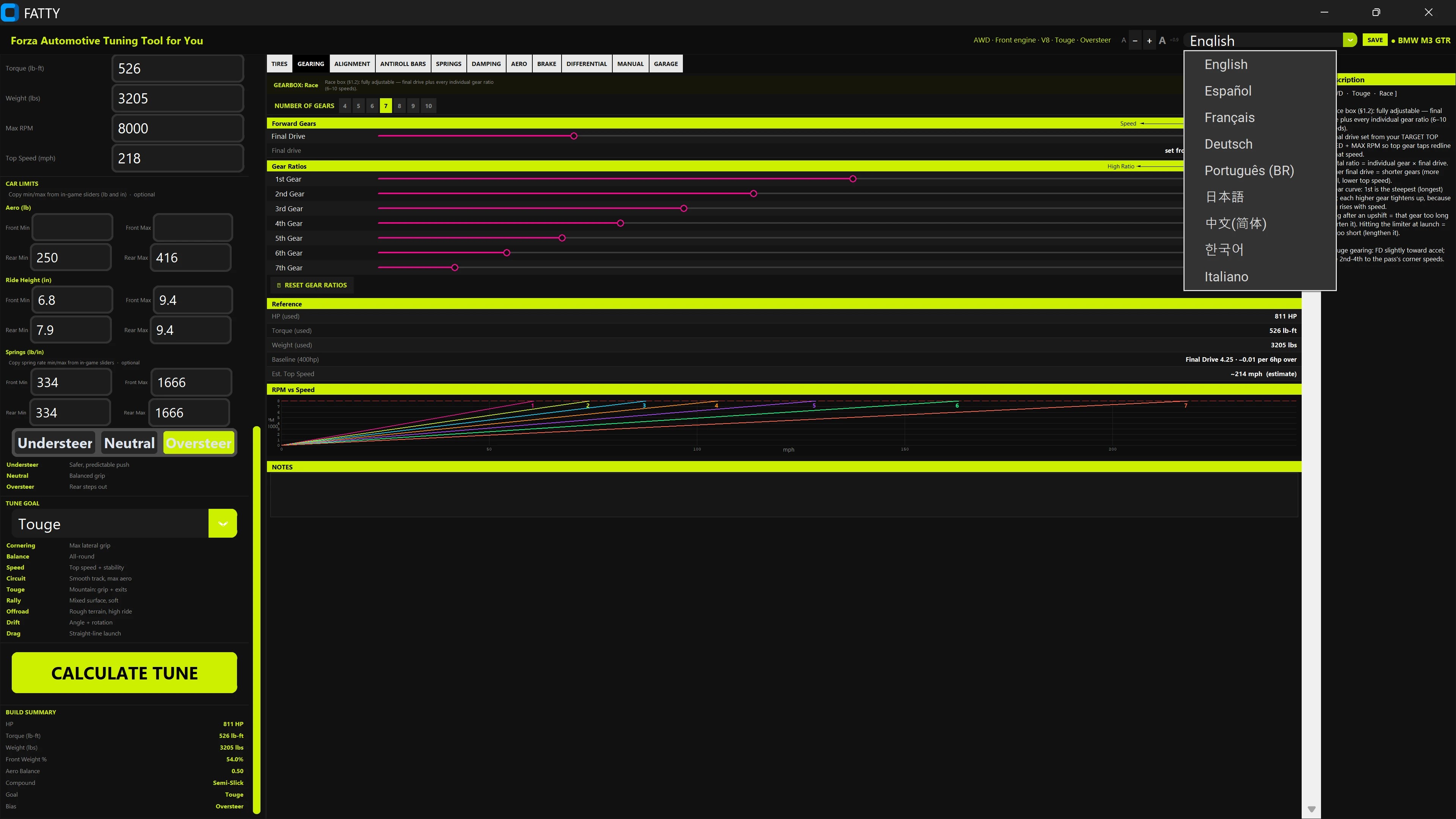Click the Touge tune goal combo box
The image size is (1456, 819).
tap(124, 523)
